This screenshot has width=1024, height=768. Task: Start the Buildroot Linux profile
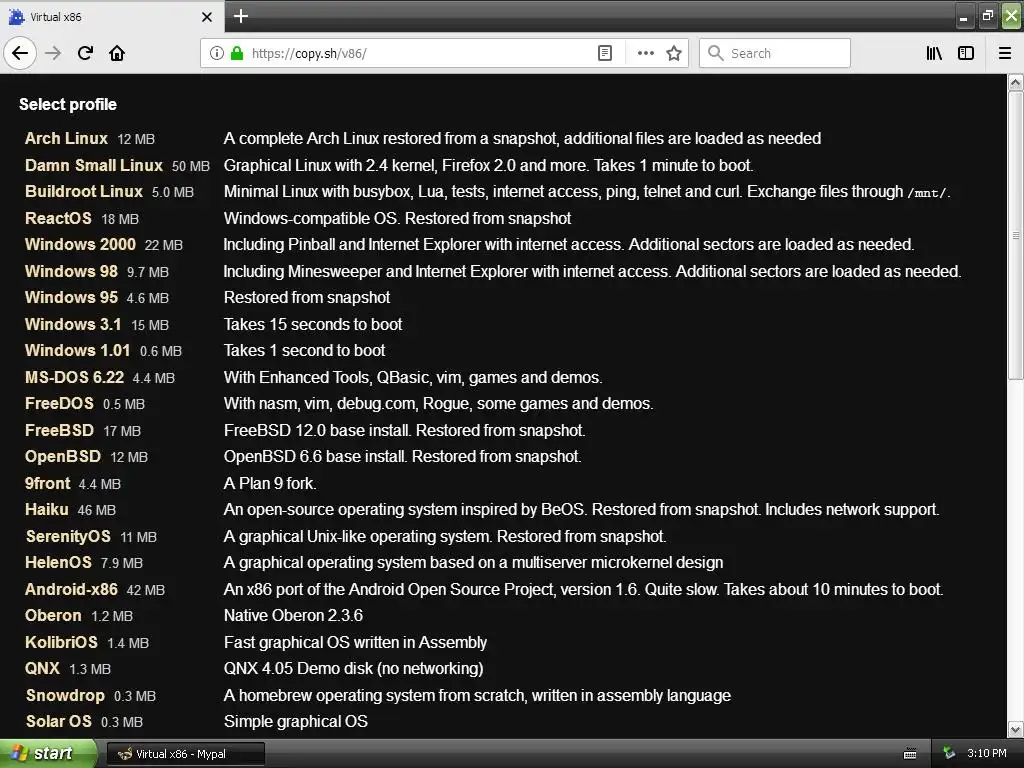coord(84,191)
